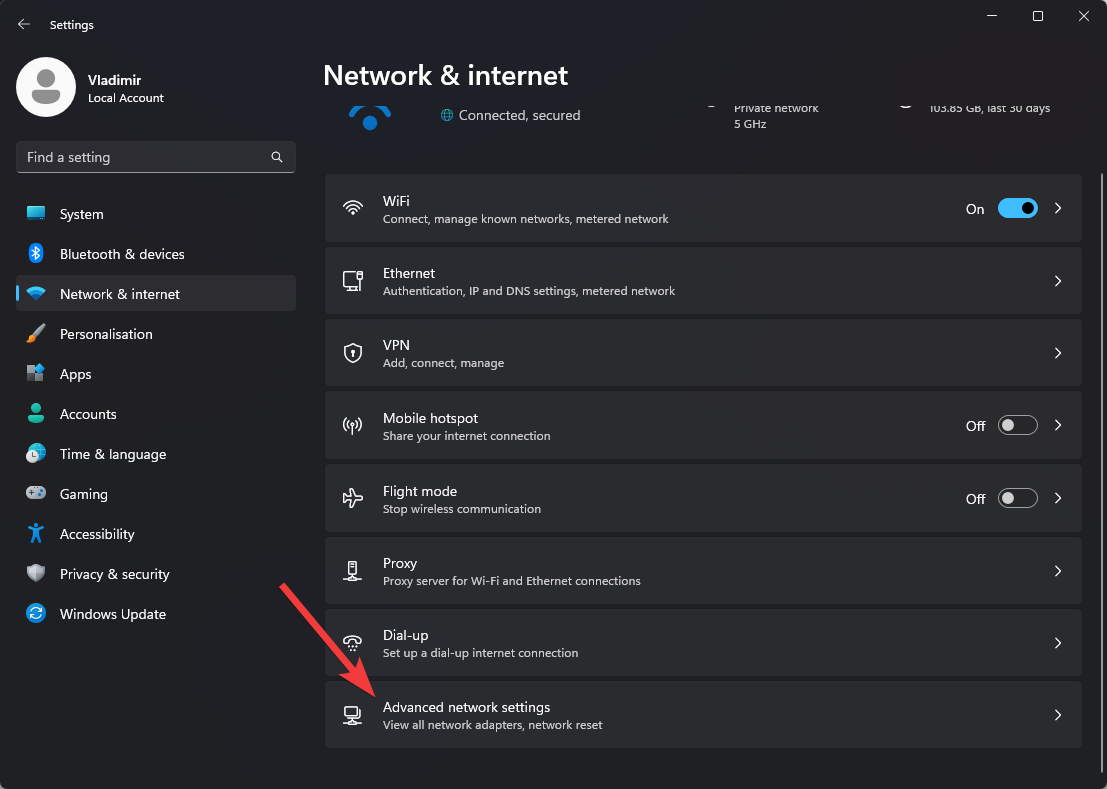Screen dimensions: 1107x789
Task: Click the Settings back arrow
Action: click(24, 24)
